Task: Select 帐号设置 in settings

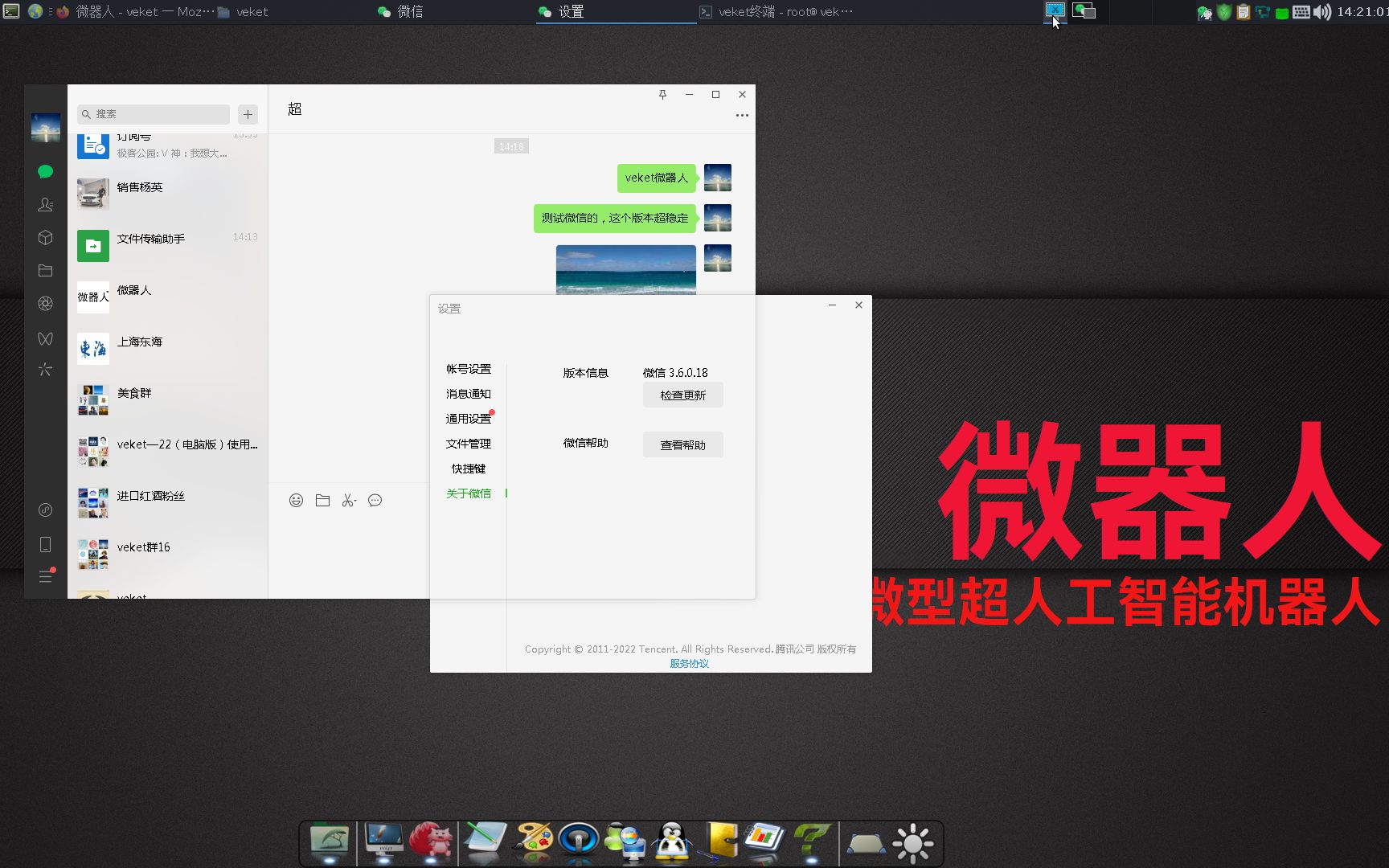Action: tap(469, 369)
